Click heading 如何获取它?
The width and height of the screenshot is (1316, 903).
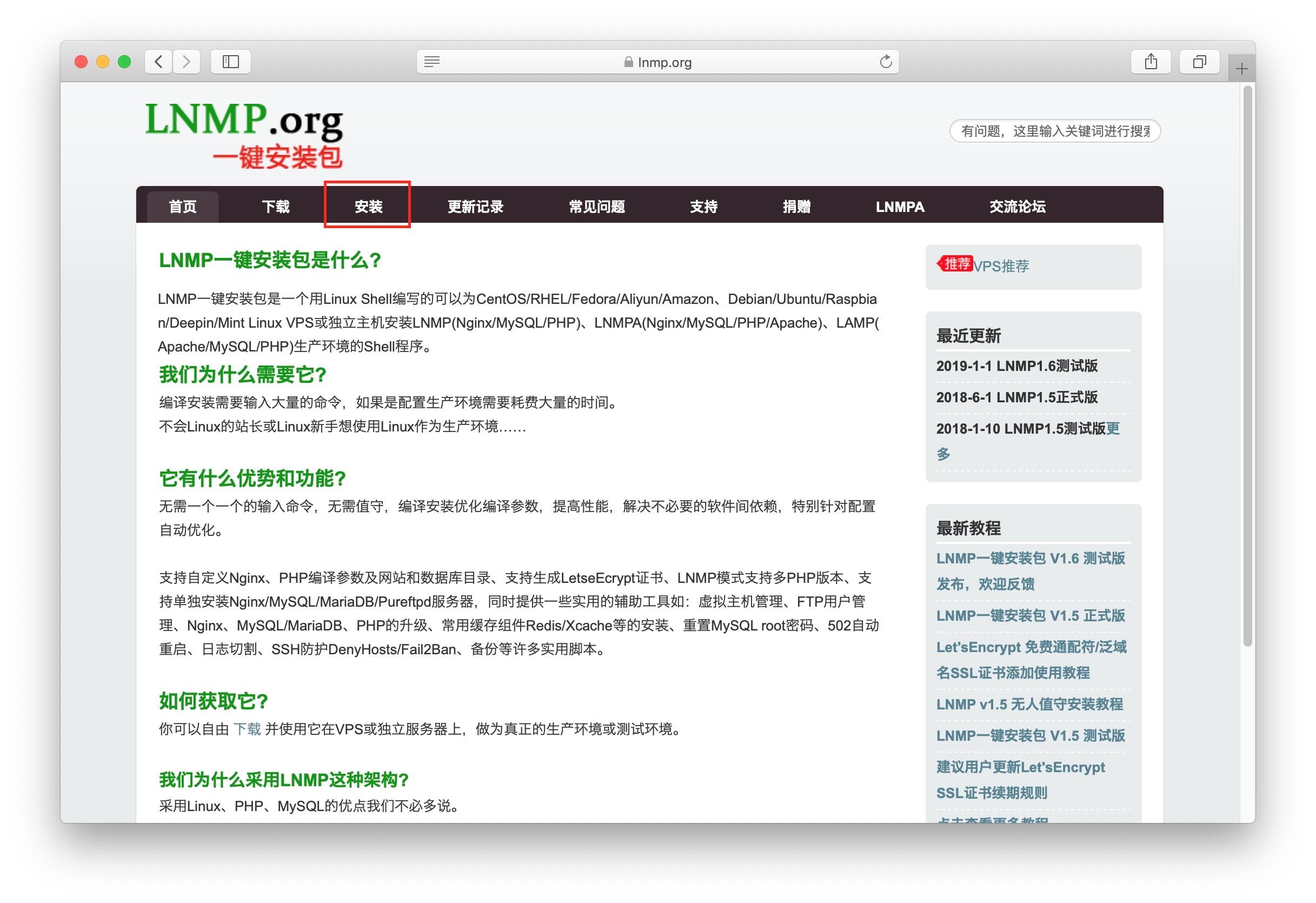[x=214, y=701]
